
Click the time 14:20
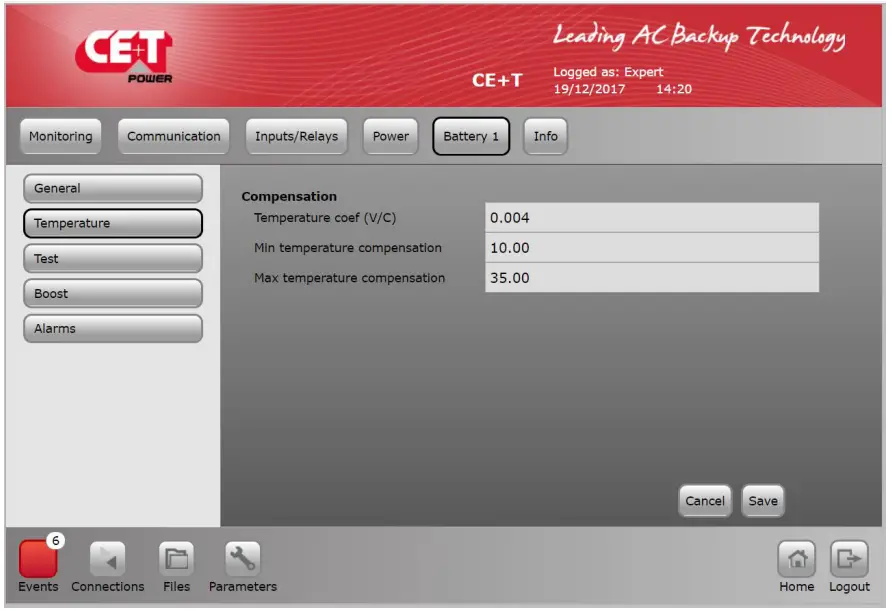pos(674,89)
